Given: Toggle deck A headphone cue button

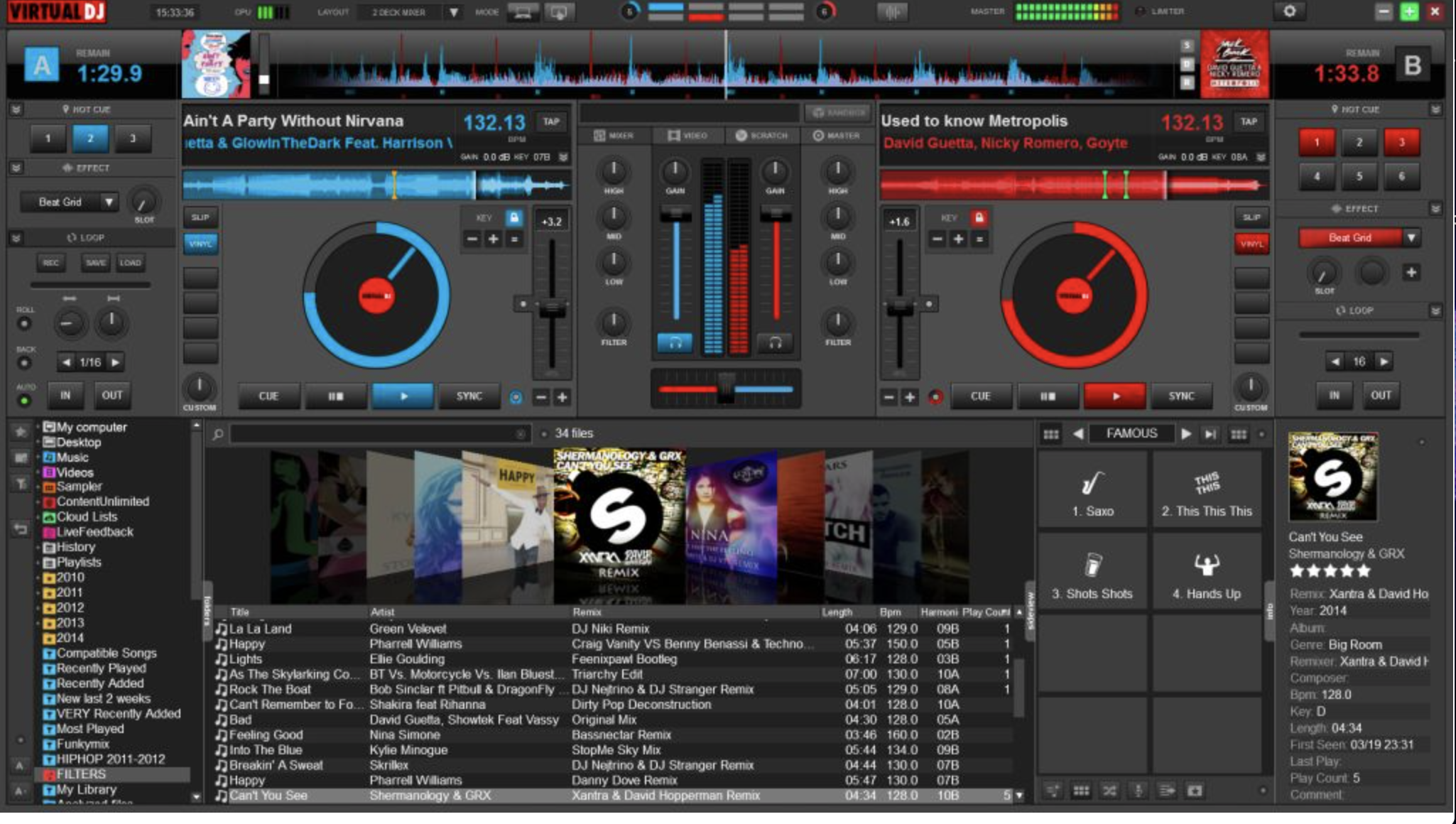Looking at the screenshot, I should [675, 343].
